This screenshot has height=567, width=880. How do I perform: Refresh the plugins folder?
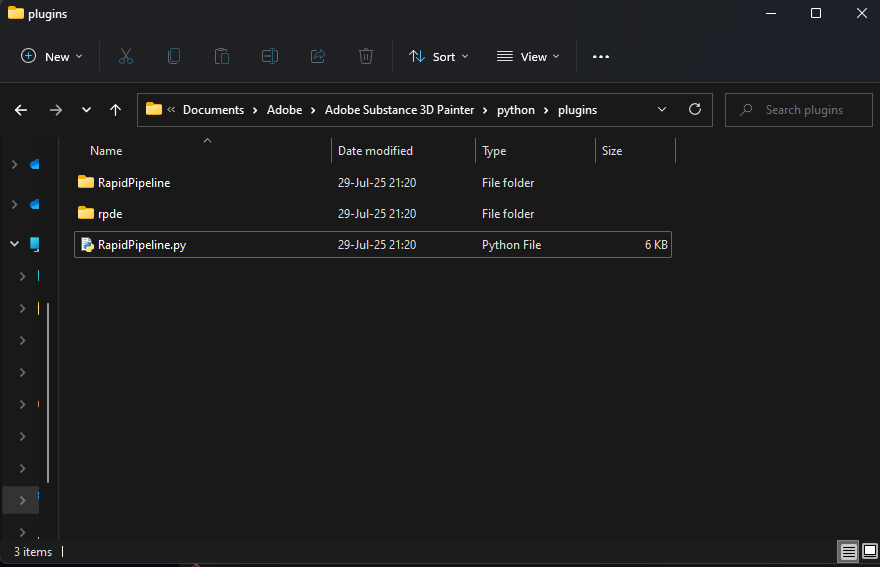coord(695,109)
